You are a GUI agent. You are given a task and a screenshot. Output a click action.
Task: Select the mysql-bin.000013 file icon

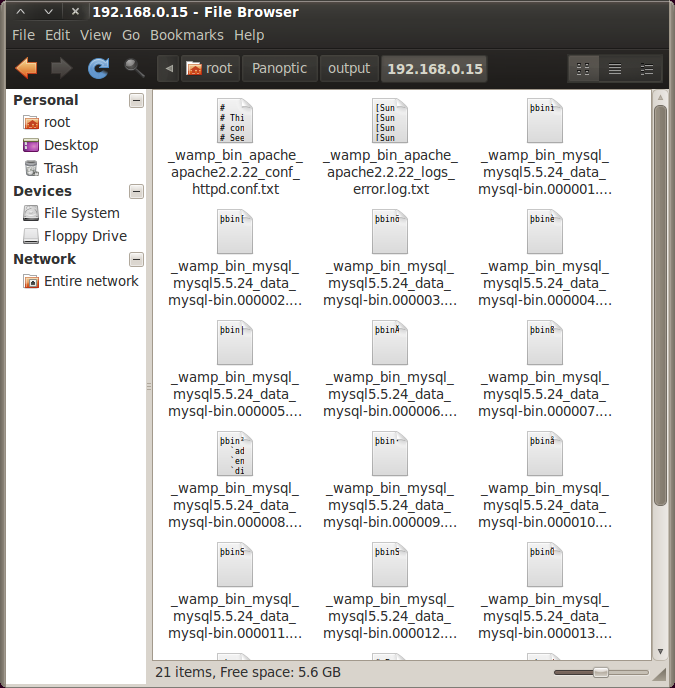point(545,565)
